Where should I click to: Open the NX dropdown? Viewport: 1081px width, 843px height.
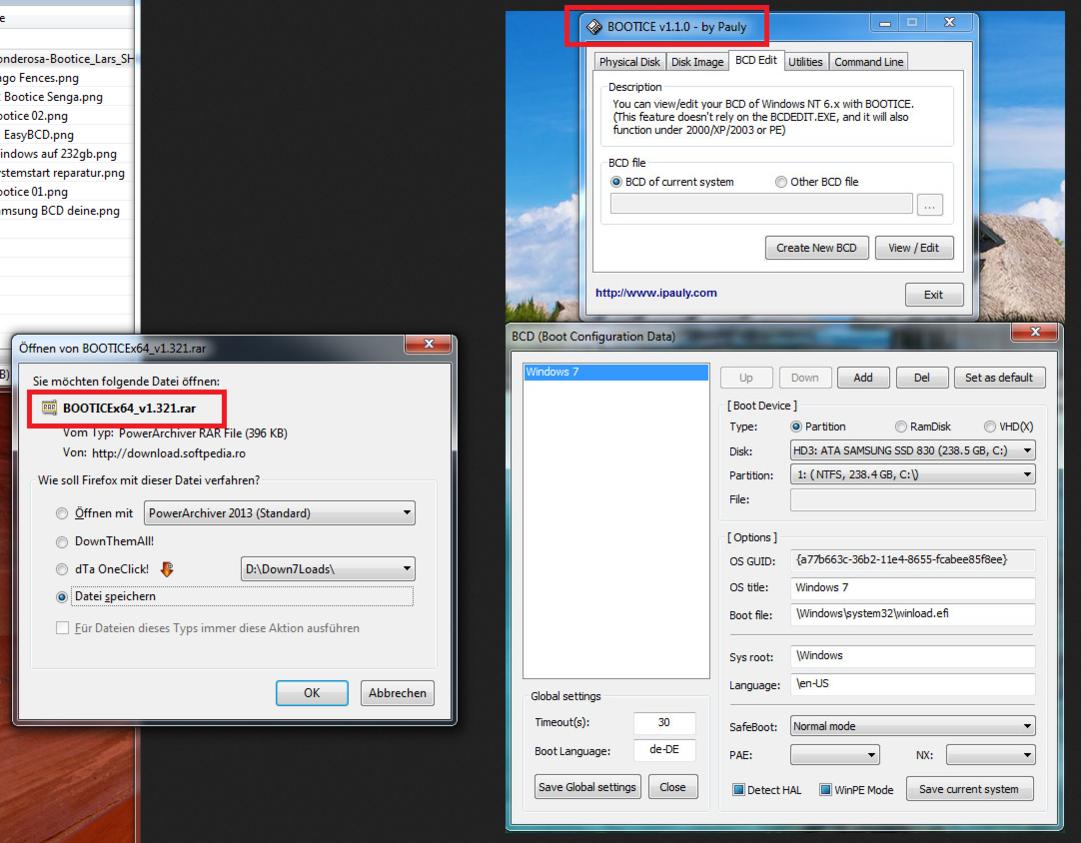[x=991, y=755]
